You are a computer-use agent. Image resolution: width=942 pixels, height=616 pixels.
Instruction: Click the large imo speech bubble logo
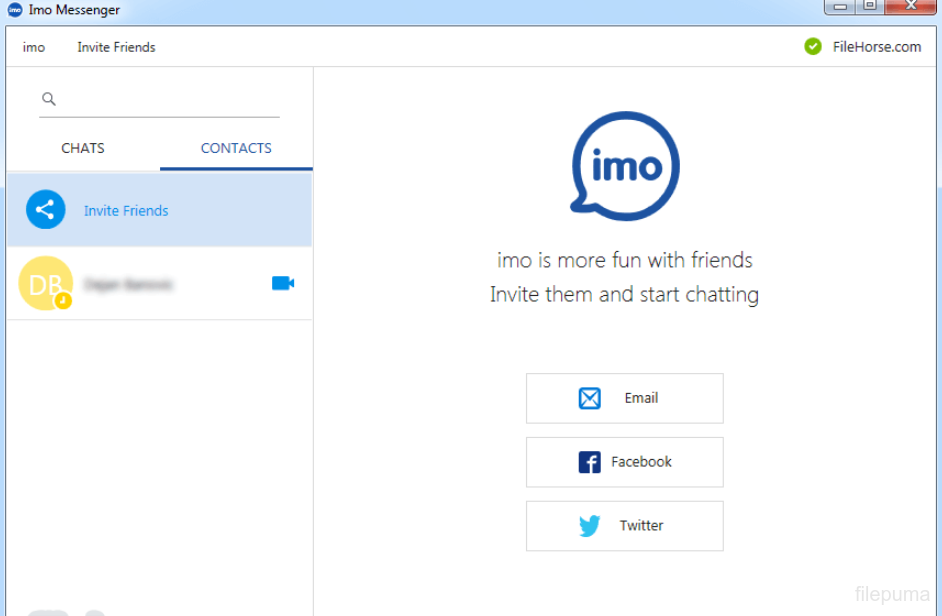(625, 166)
